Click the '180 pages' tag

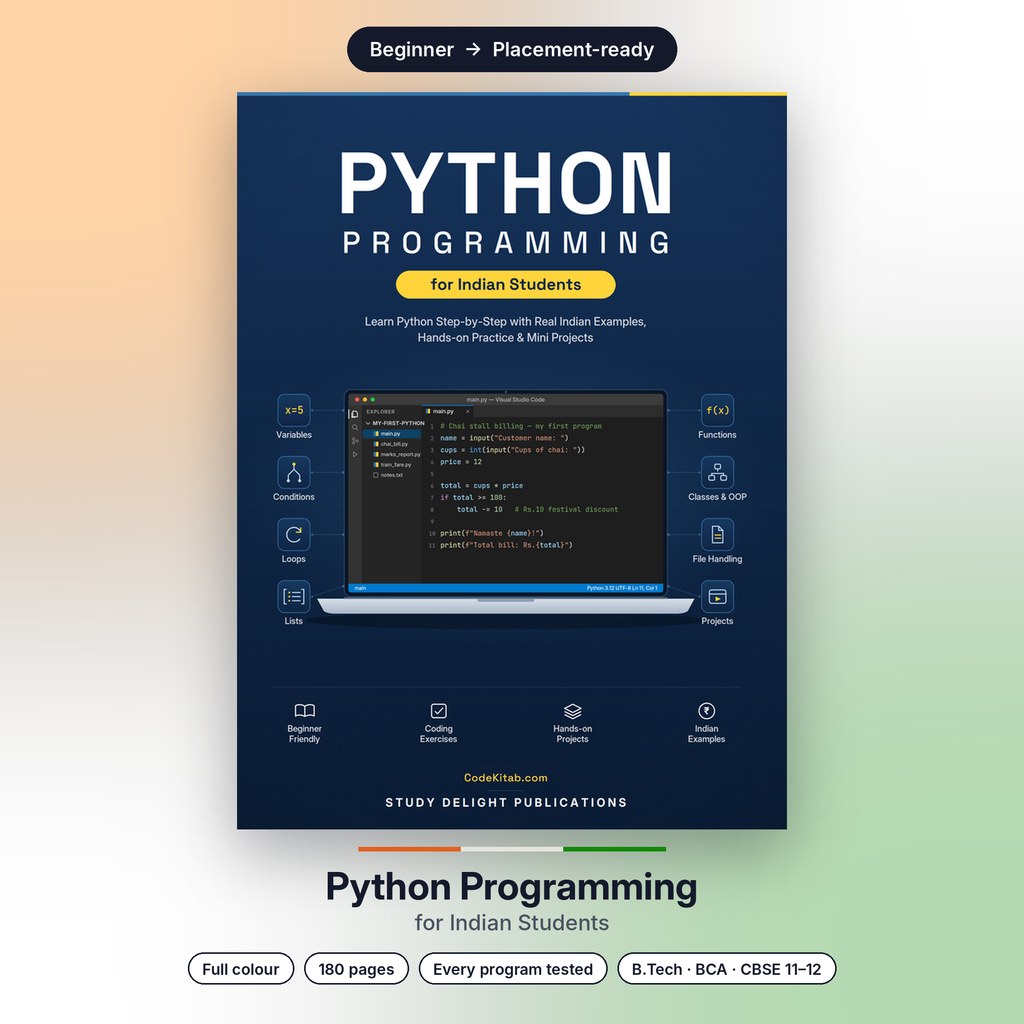click(357, 969)
